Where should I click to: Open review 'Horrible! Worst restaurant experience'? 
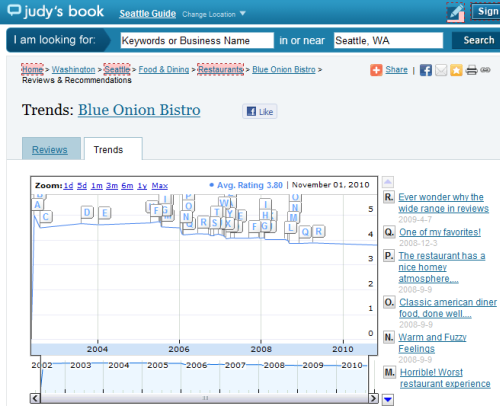tap(445, 378)
